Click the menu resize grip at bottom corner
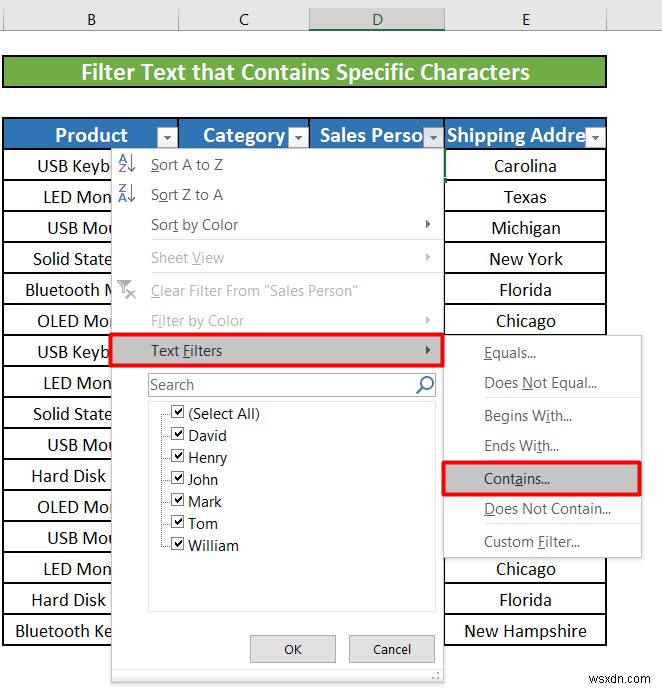 [436, 676]
